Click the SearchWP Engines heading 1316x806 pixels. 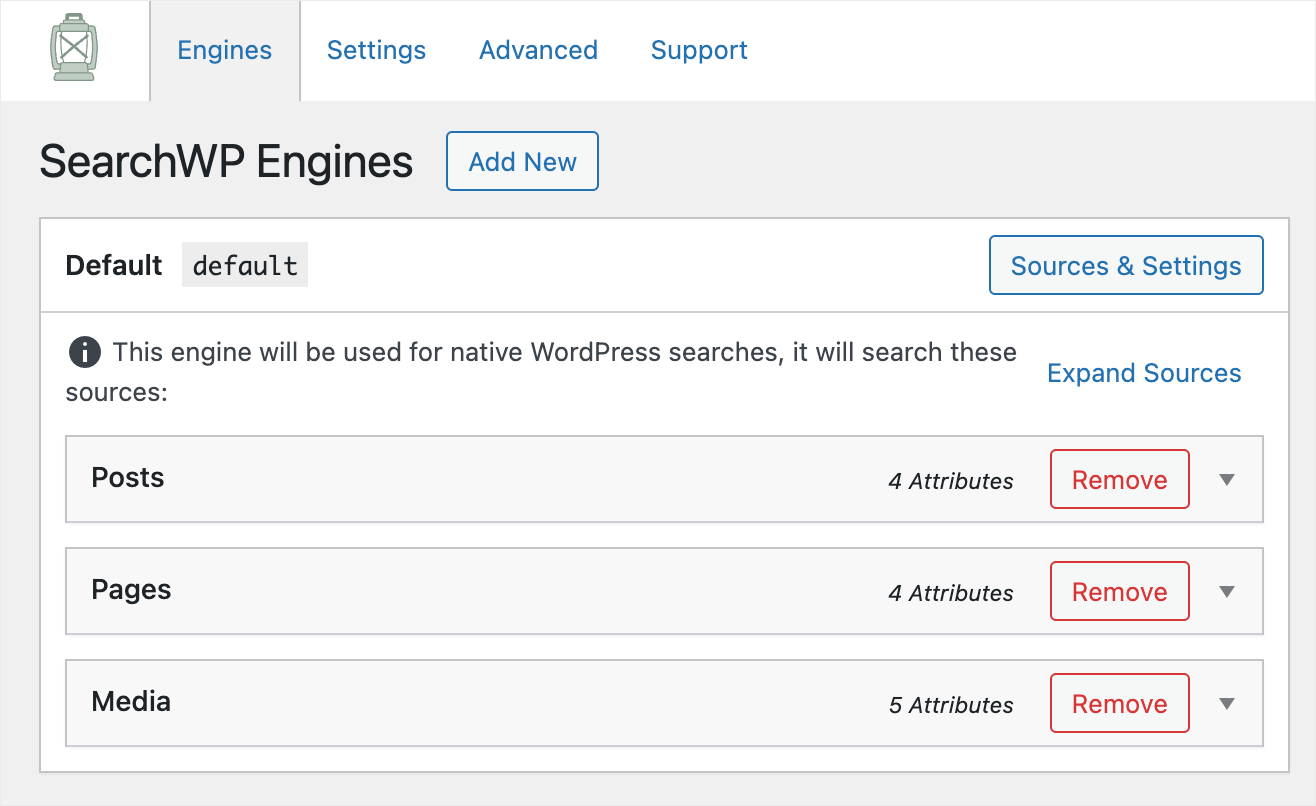[x=226, y=162]
